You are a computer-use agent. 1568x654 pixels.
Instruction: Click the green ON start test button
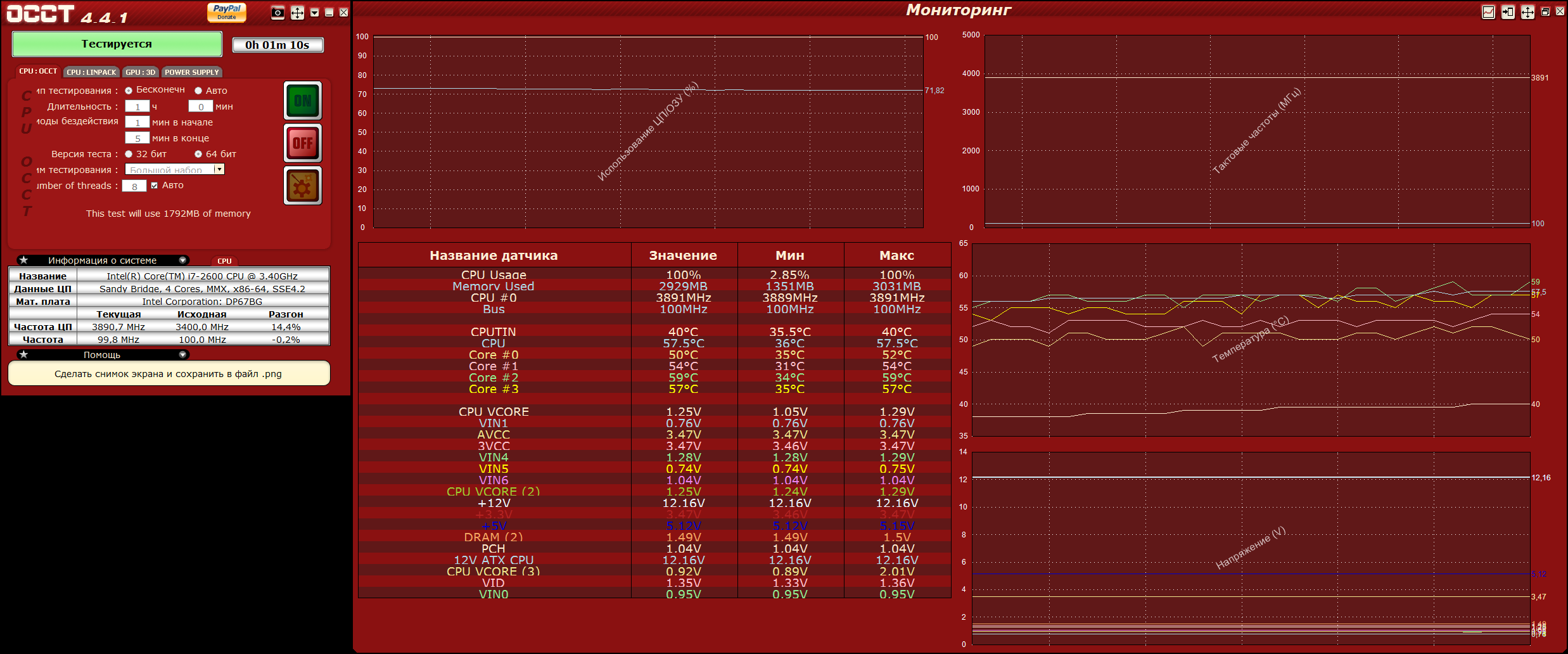[x=303, y=101]
